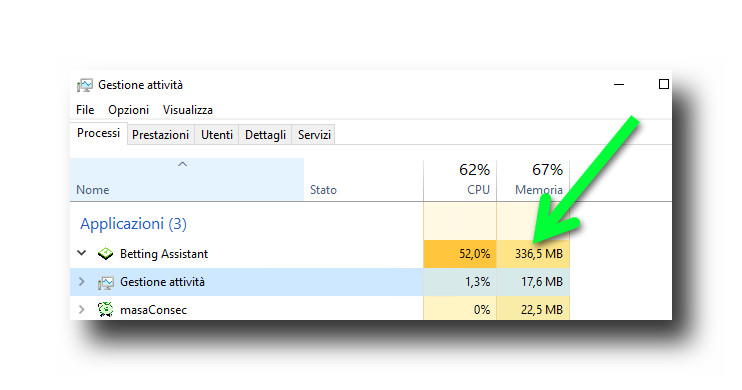
Task: Click the Betting Assistant green diamond icon
Action: coord(106,254)
